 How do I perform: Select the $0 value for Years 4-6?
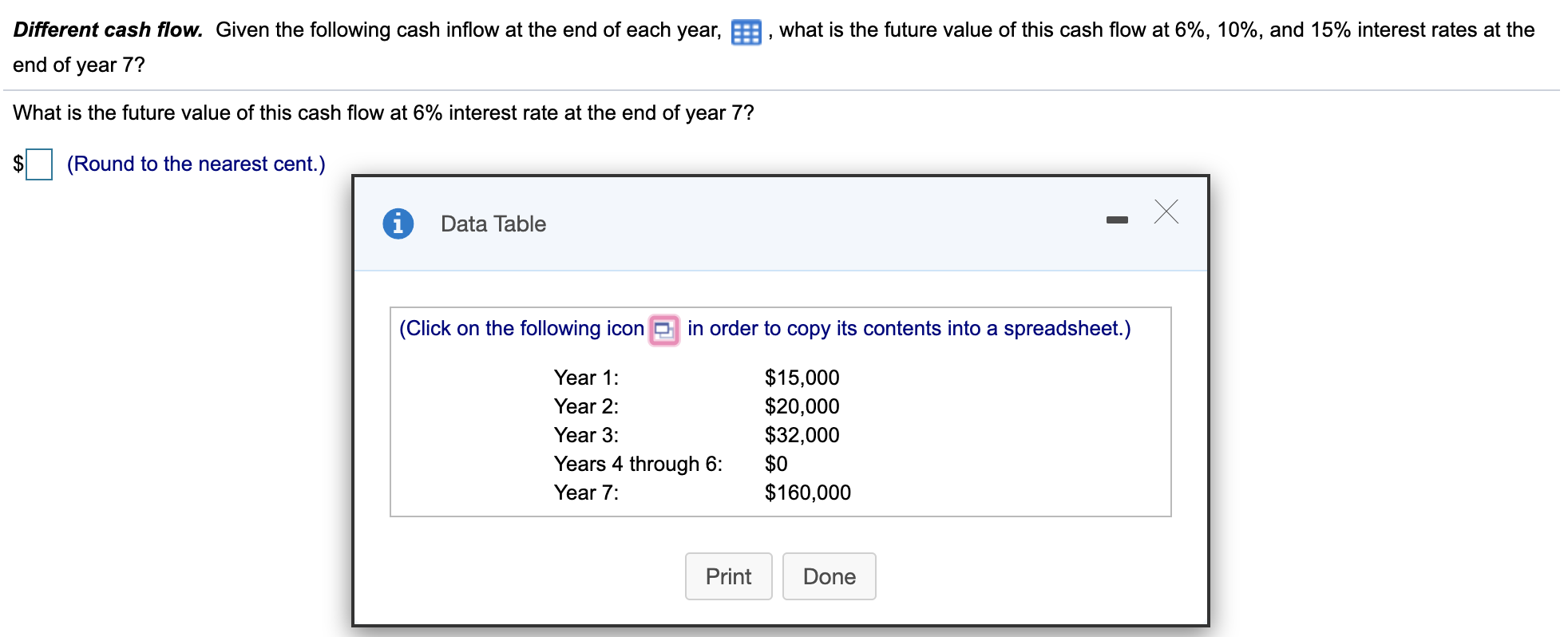[776, 464]
